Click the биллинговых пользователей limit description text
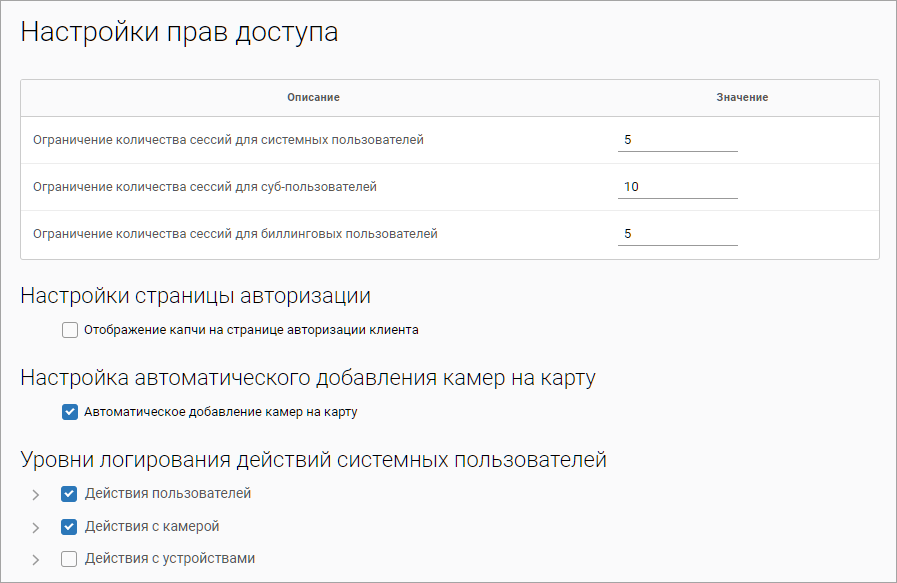 pos(235,234)
